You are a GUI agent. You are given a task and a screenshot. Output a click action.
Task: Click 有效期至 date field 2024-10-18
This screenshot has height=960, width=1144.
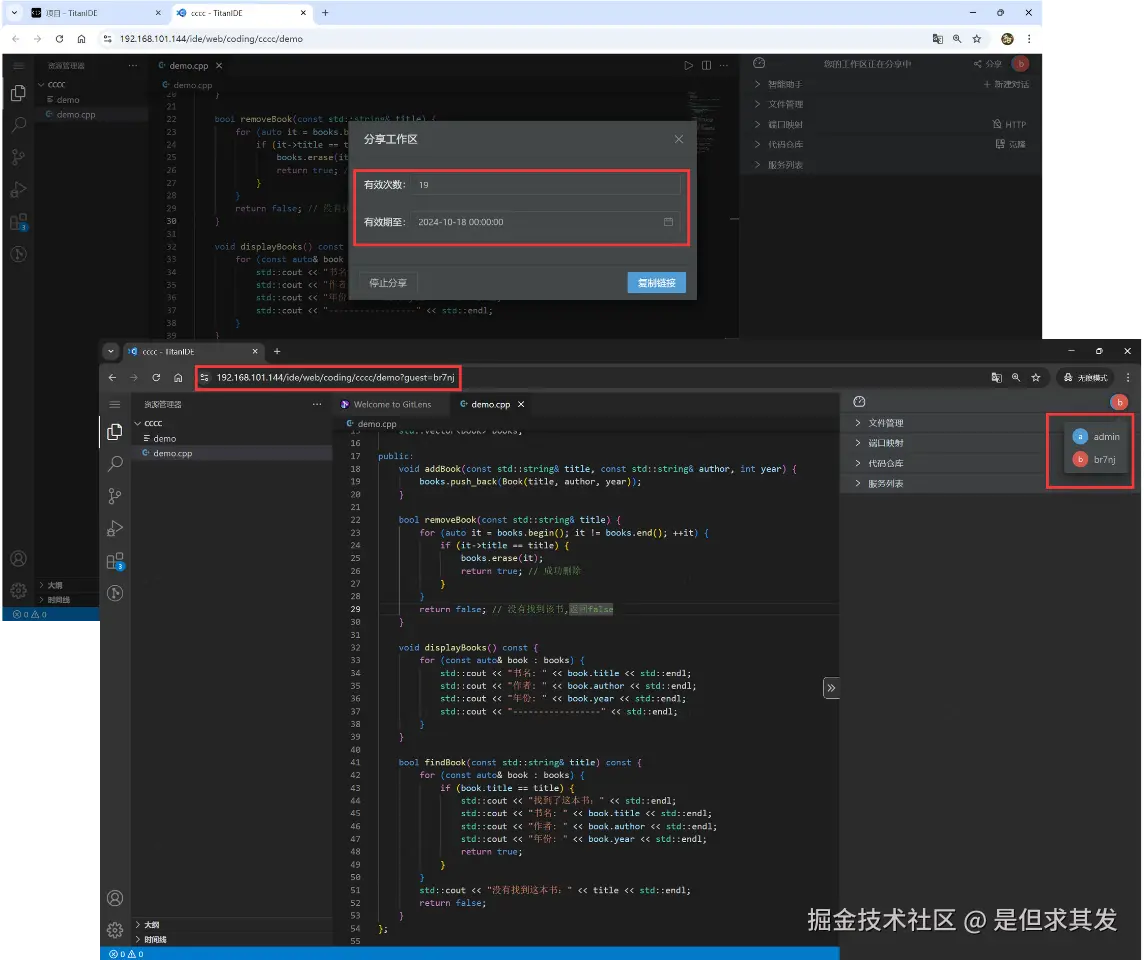pos(546,222)
